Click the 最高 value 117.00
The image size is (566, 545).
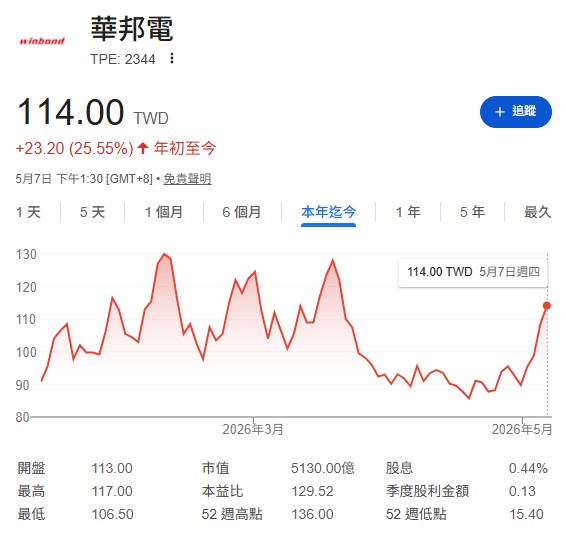(112, 491)
